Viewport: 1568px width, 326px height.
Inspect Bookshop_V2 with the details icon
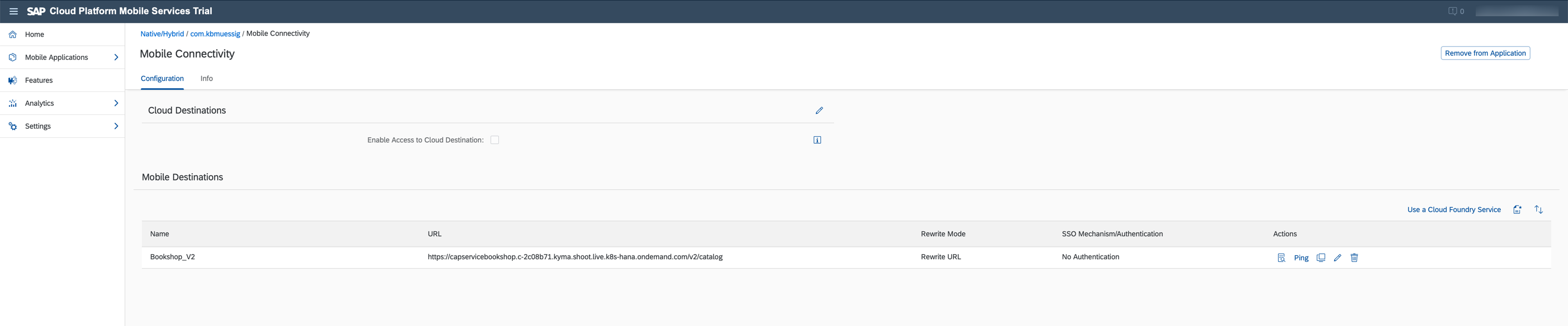[1281, 258]
